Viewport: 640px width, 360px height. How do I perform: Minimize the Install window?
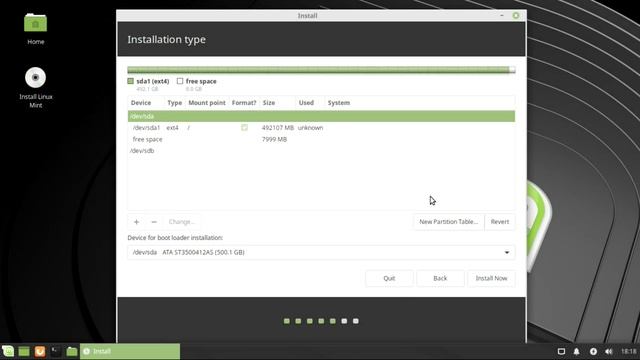[502, 16]
